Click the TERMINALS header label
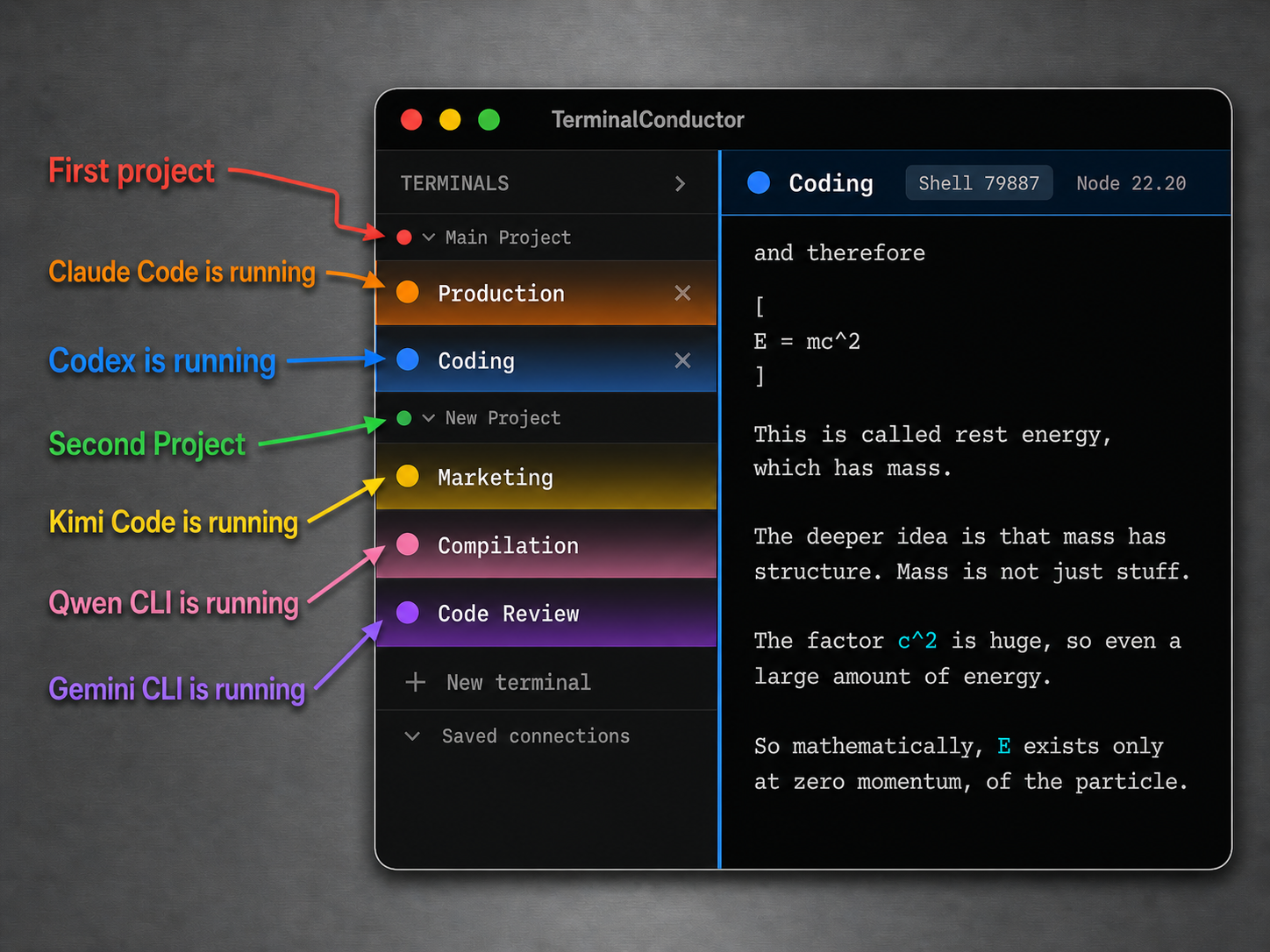 [454, 183]
